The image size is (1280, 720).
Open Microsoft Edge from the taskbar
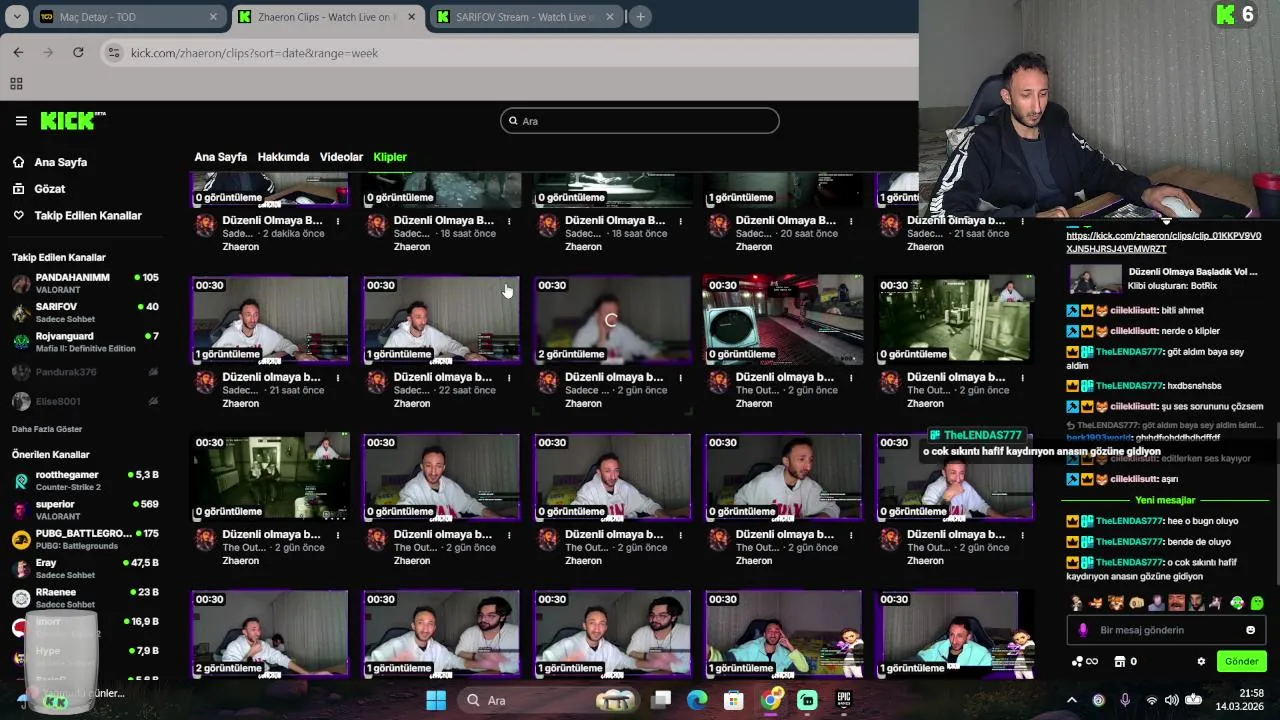697,700
